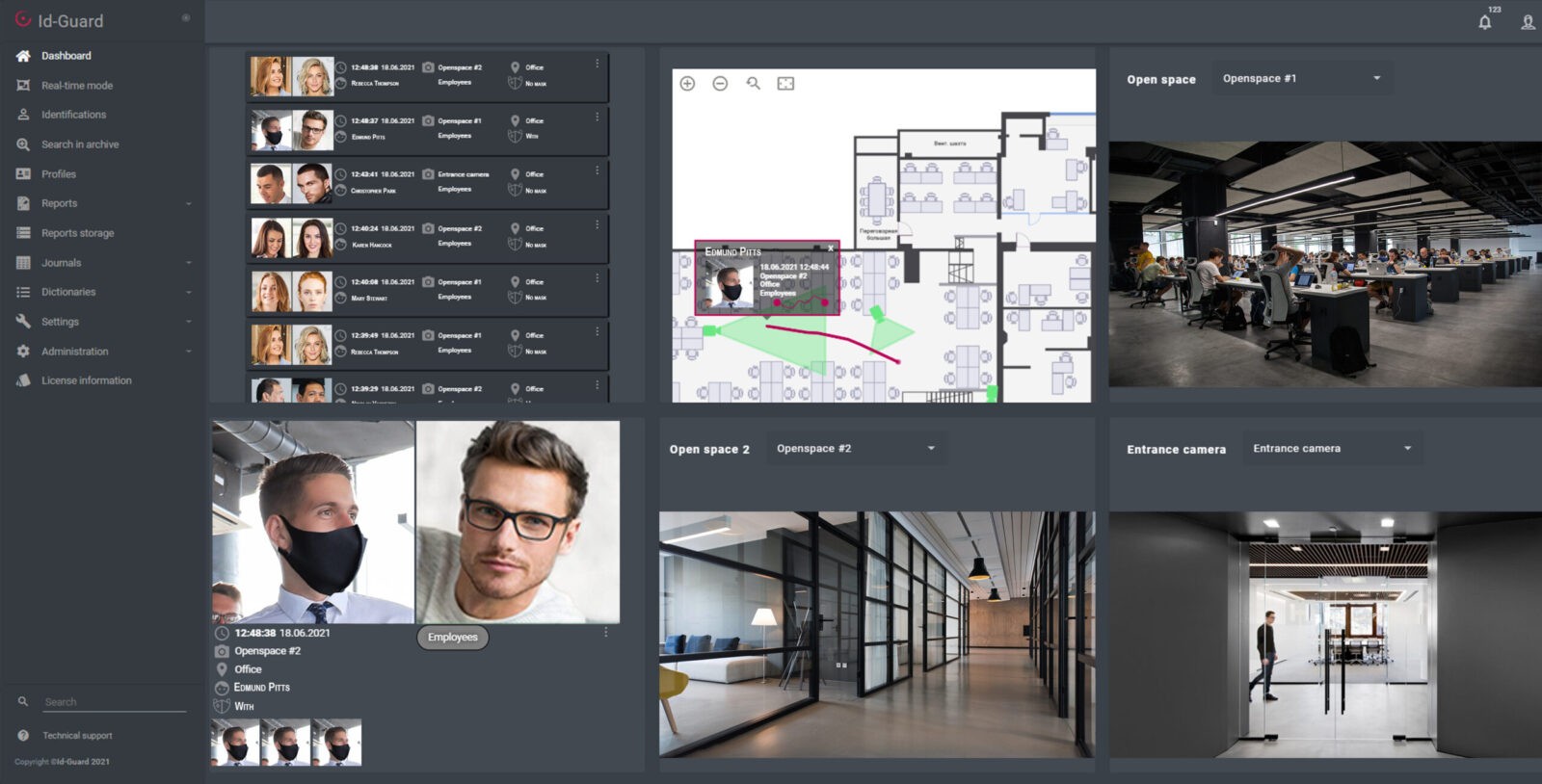
Task: Click the Profiles card icon
Action: pos(23,174)
